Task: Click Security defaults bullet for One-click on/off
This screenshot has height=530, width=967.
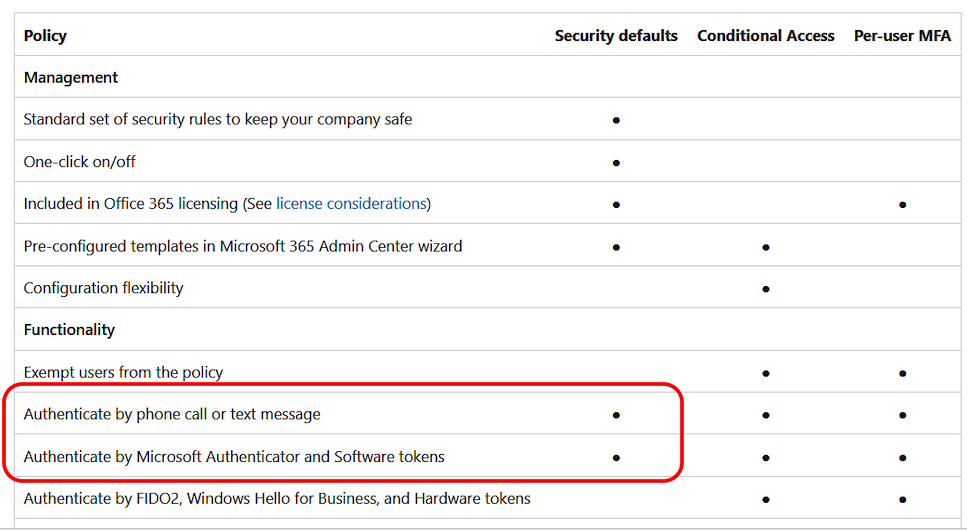Action: (x=616, y=163)
